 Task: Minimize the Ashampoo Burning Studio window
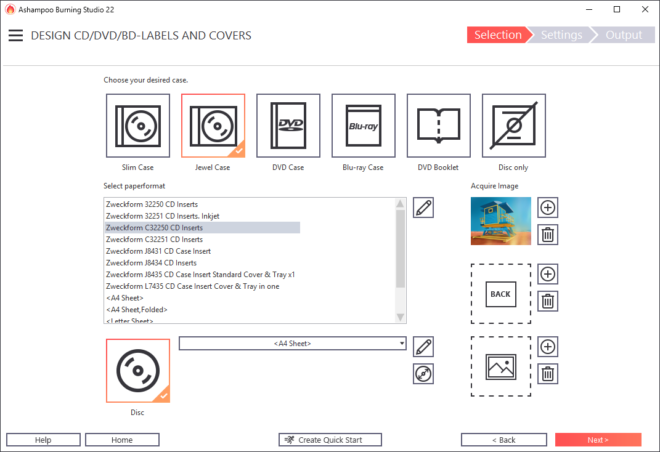[x=589, y=10]
